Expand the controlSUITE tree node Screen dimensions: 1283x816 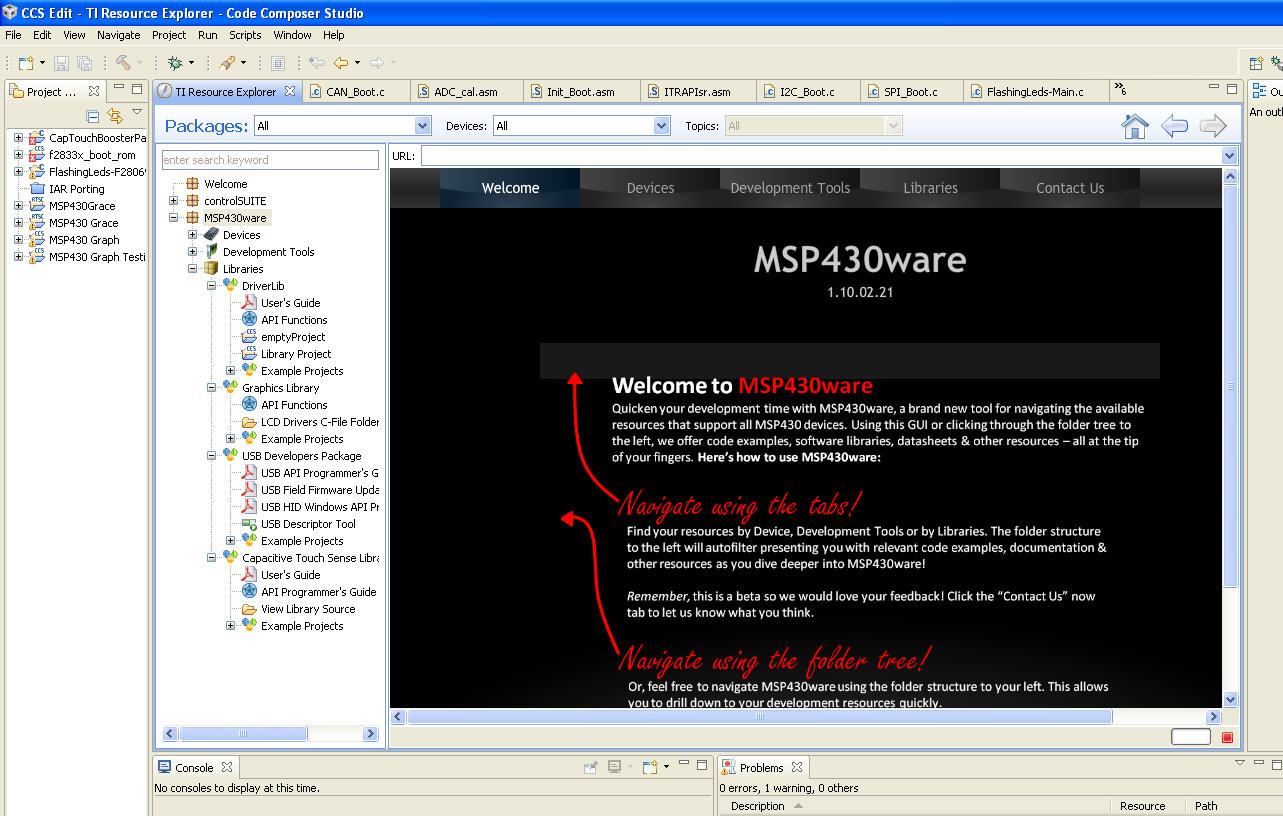coord(174,201)
